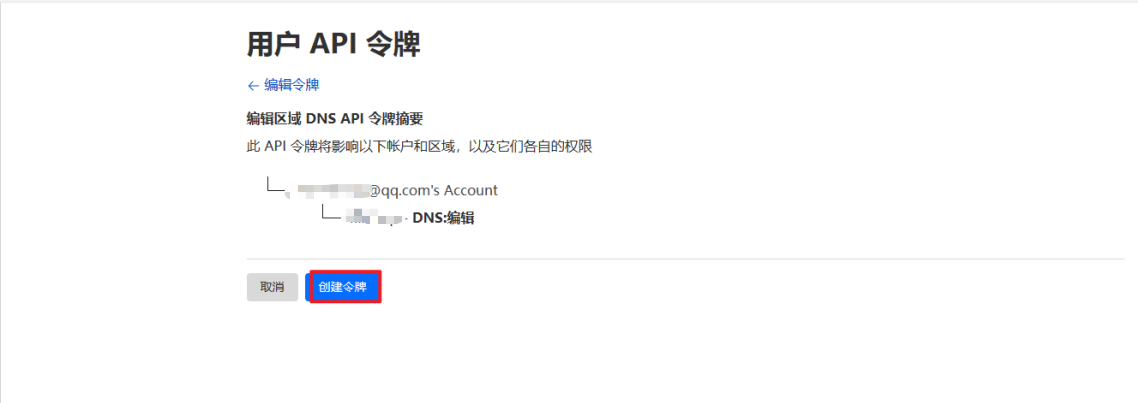
Task: Click the horizontal divider above the buttons
Action: tap(685, 259)
